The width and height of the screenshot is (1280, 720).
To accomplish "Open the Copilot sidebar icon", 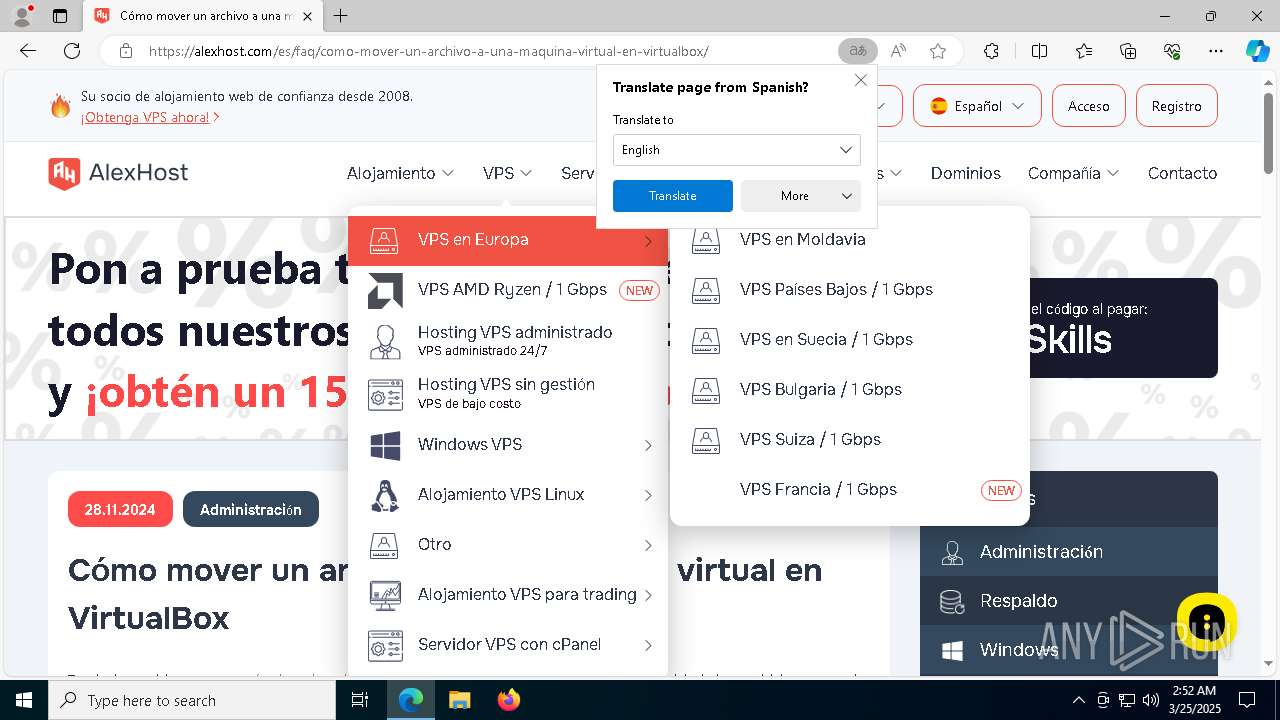I will pos(1257,51).
